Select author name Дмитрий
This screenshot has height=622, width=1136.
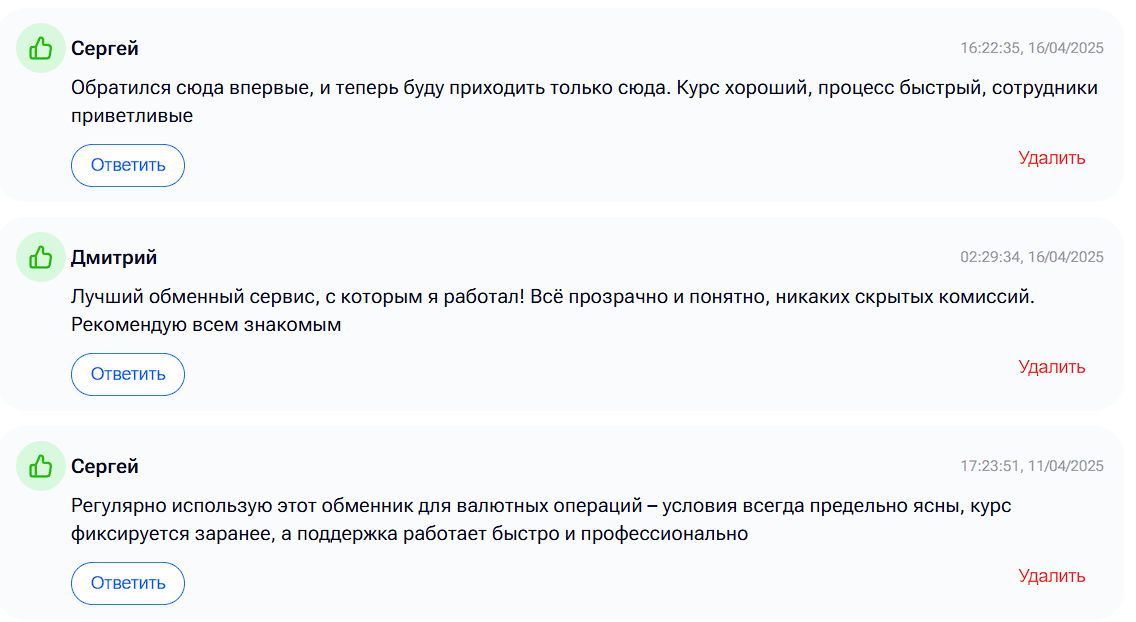tap(114, 258)
